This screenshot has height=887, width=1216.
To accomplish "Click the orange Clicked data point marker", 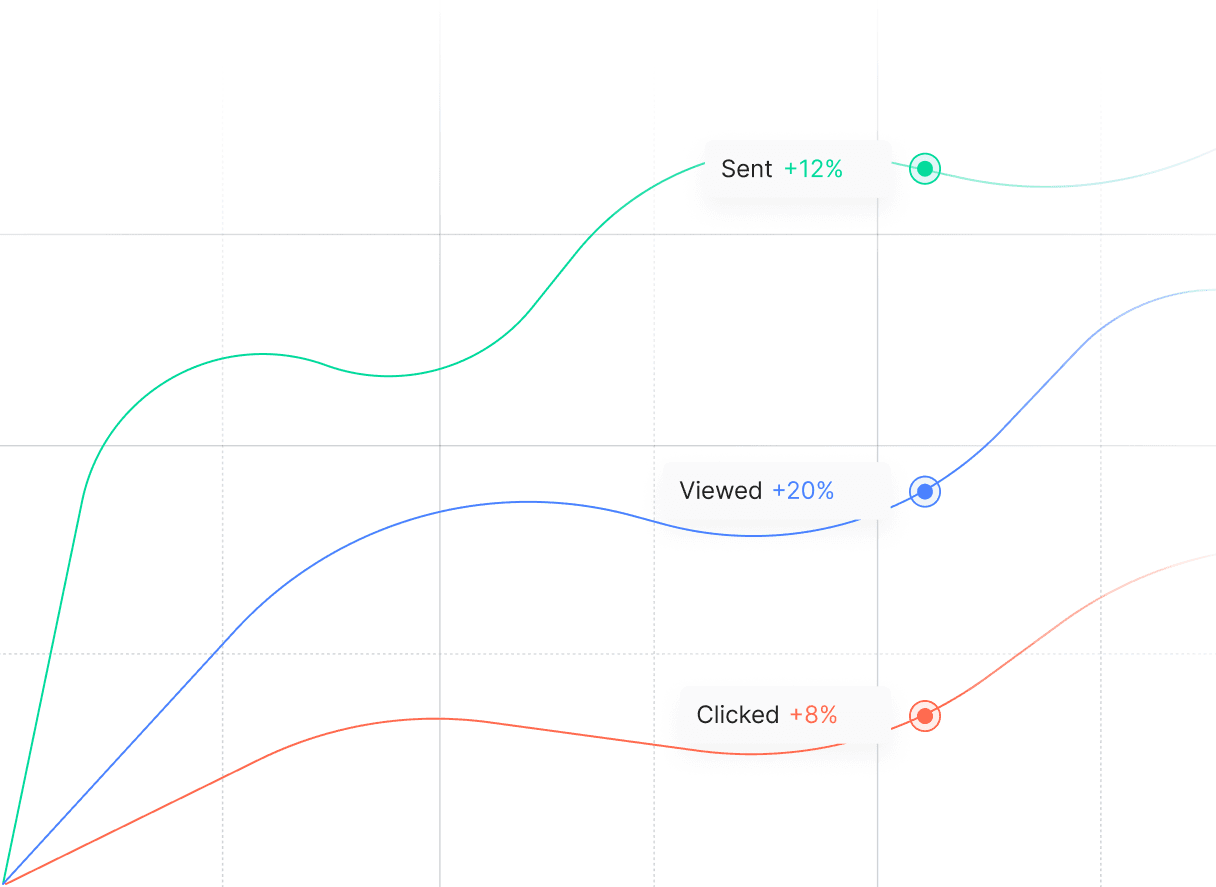I will (925, 716).
